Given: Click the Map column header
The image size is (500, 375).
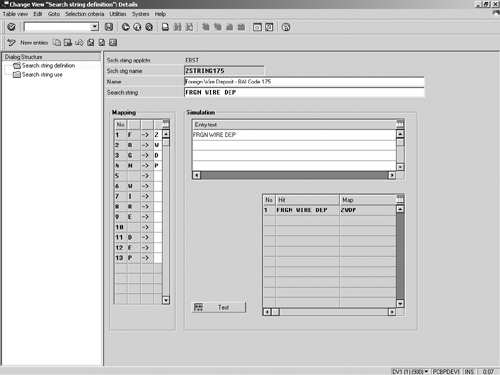Looking at the screenshot, I should click(x=368, y=200).
